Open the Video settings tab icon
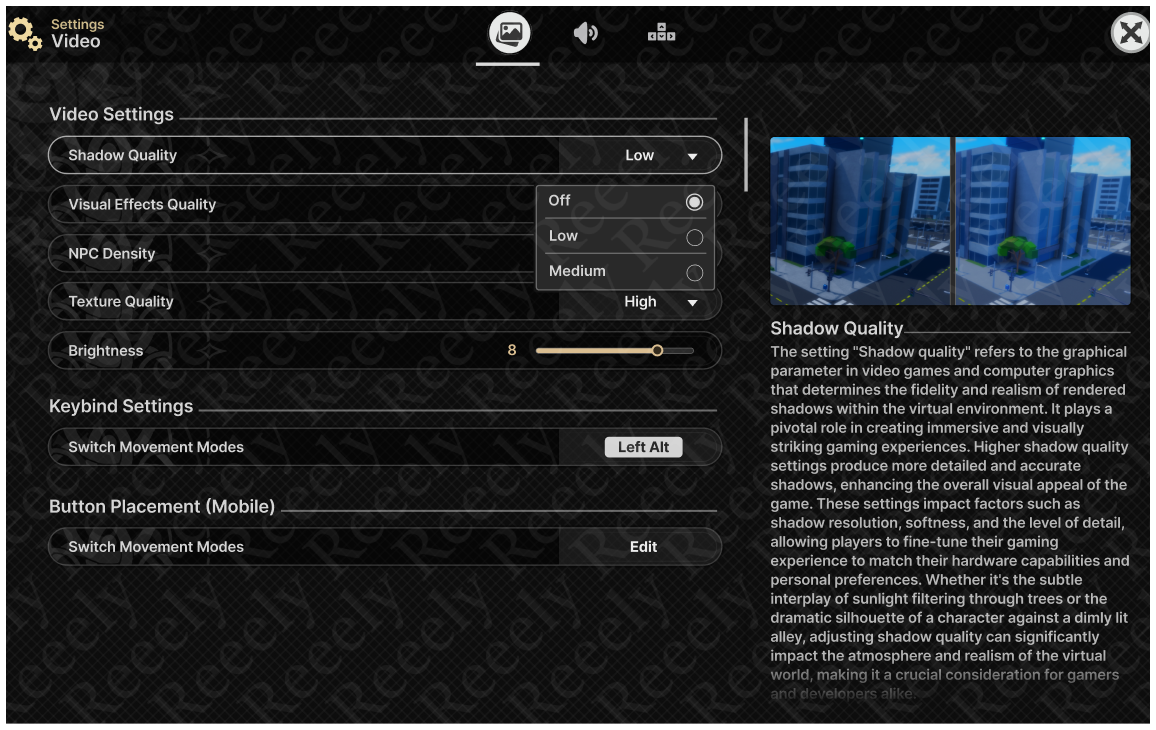Viewport: 1156px width, 730px height. (508, 34)
